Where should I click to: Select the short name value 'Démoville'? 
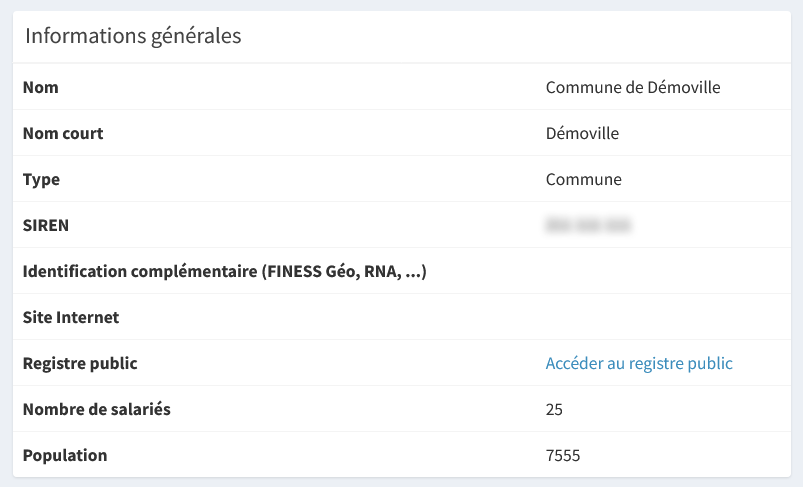(582, 134)
